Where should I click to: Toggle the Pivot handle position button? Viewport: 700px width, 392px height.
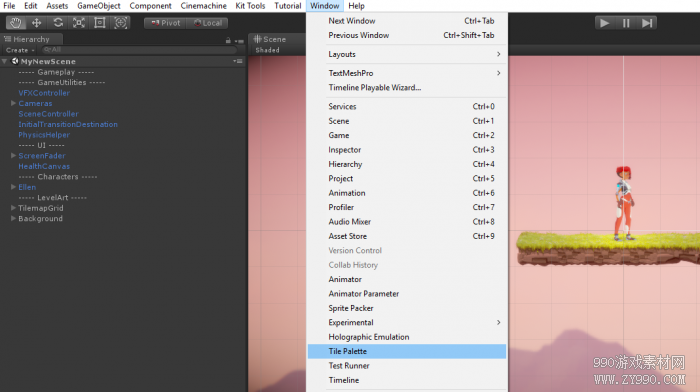pos(165,23)
